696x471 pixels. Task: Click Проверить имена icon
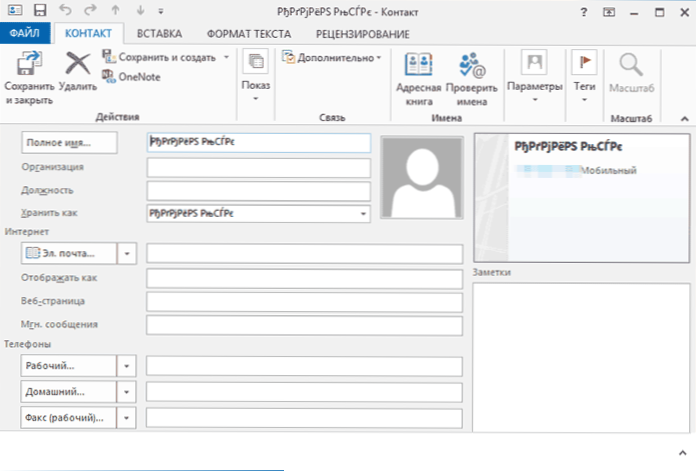(472, 65)
